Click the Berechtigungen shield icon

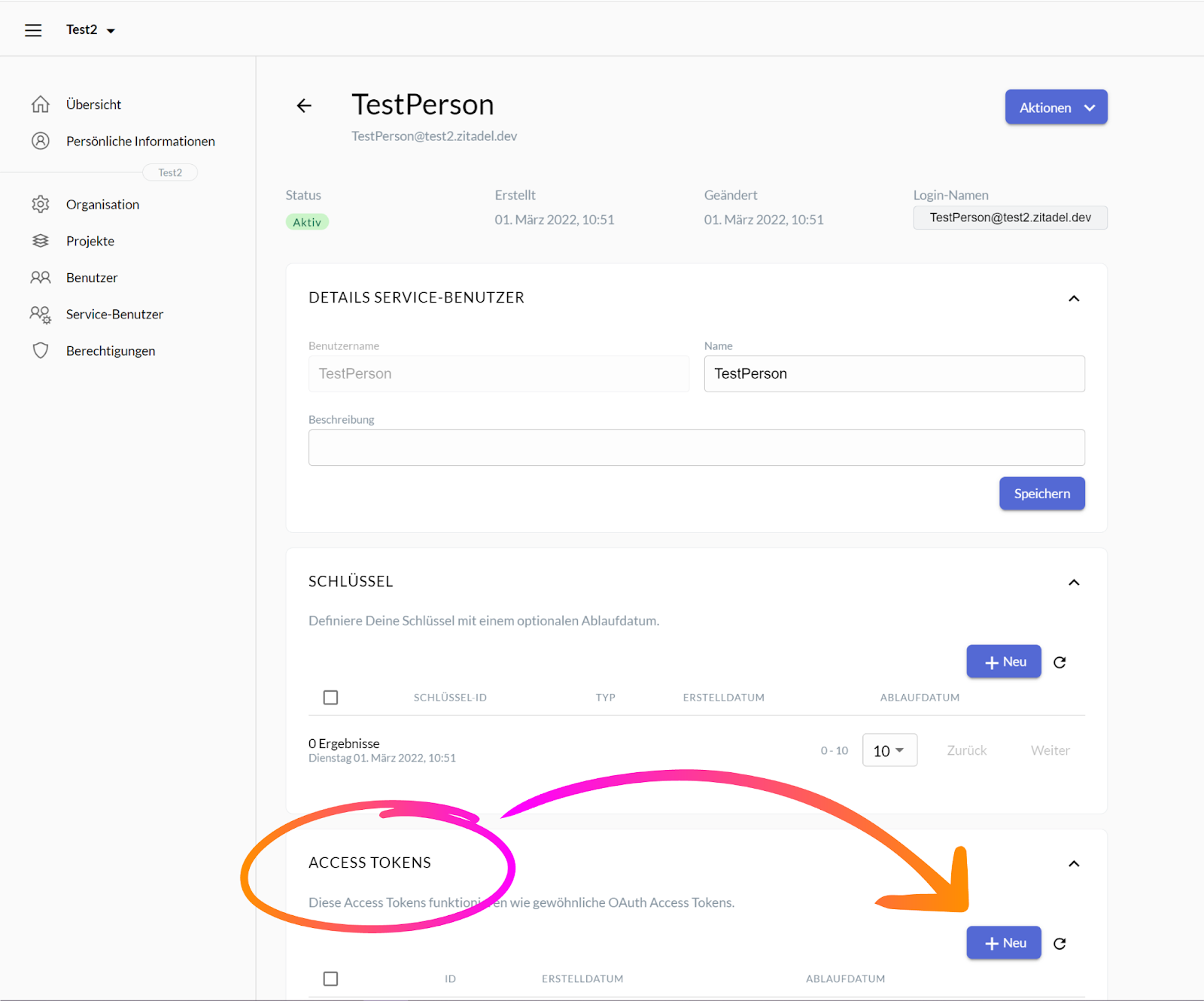41,351
